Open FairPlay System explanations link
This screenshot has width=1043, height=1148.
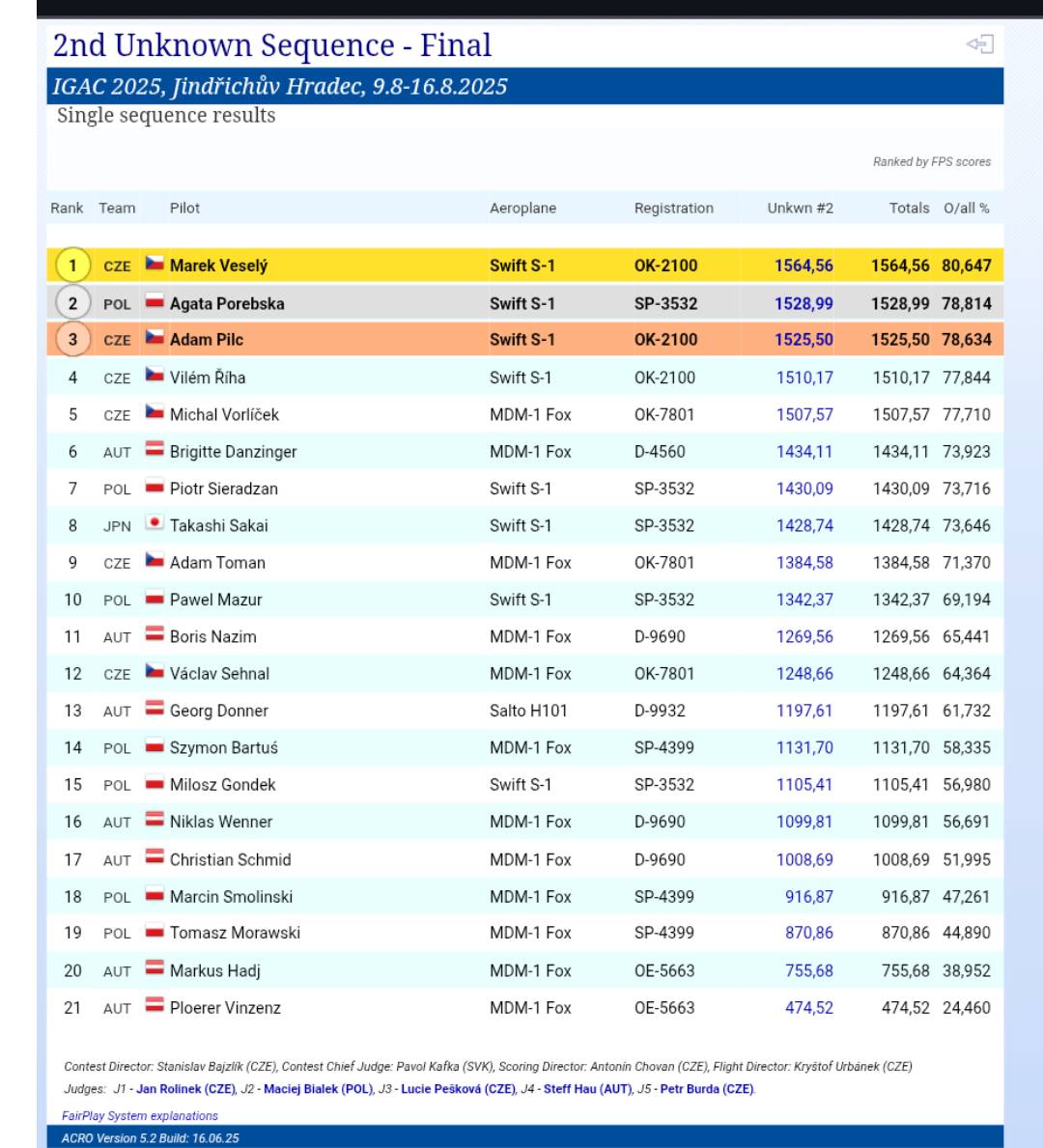[140, 1116]
